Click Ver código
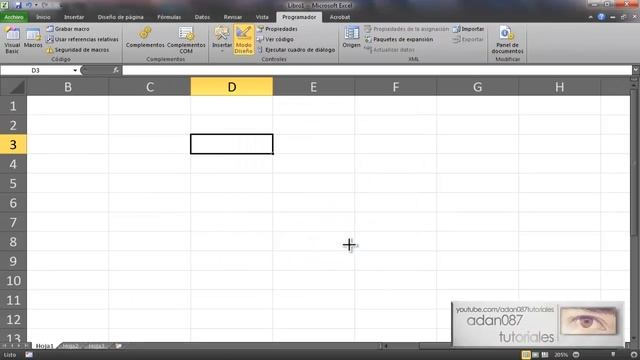 (x=275, y=40)
